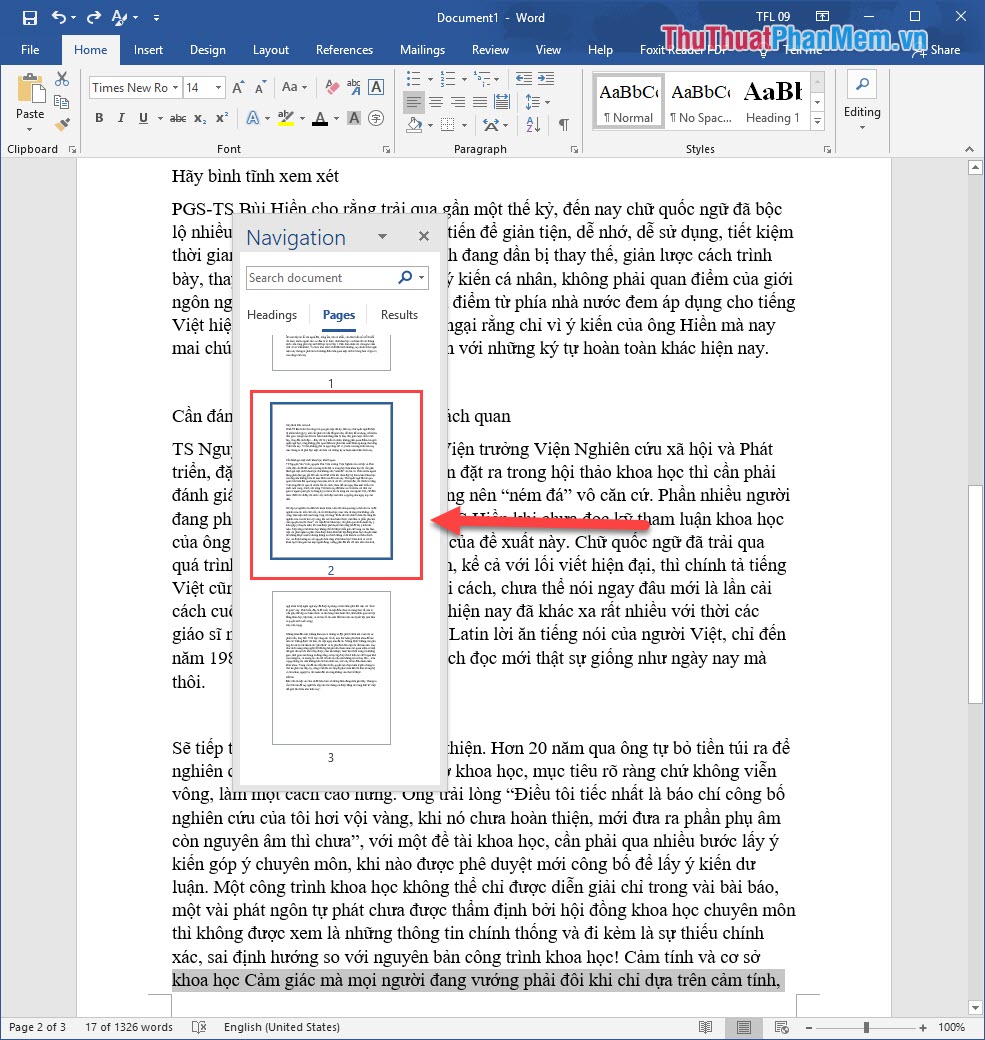The height and width of the screenshot is (1040, 985).
Task: Apply yellow text highlight color
Action: [x=286, y=118]
